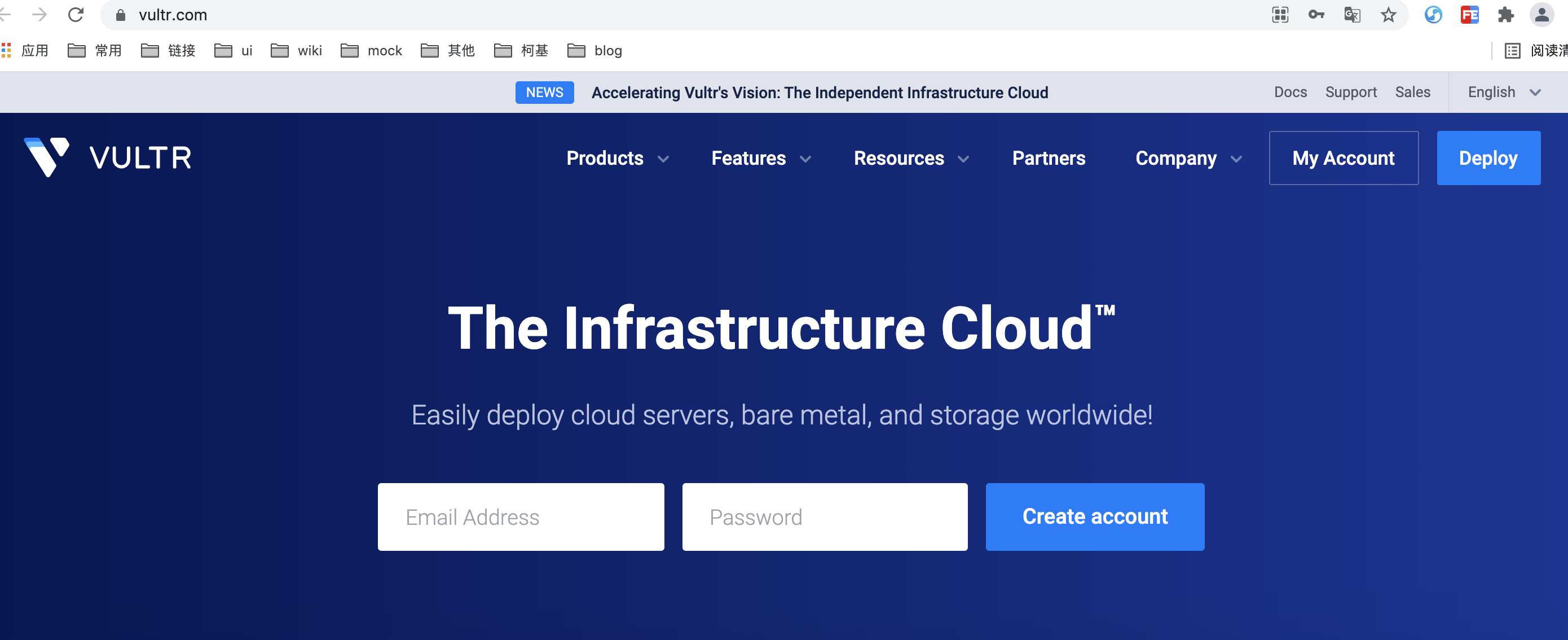Click the translate page icon
This screenshot has height=640, width=1568.
(1352, 15)
